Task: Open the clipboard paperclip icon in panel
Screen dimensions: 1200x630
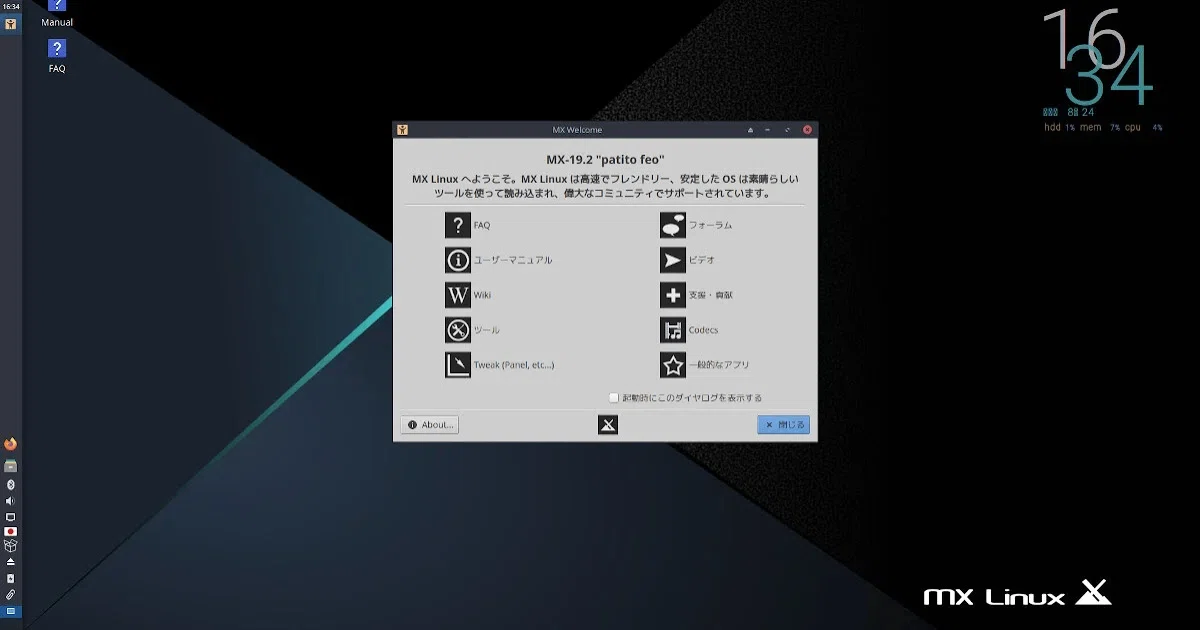Action: [x=11, y=594]
